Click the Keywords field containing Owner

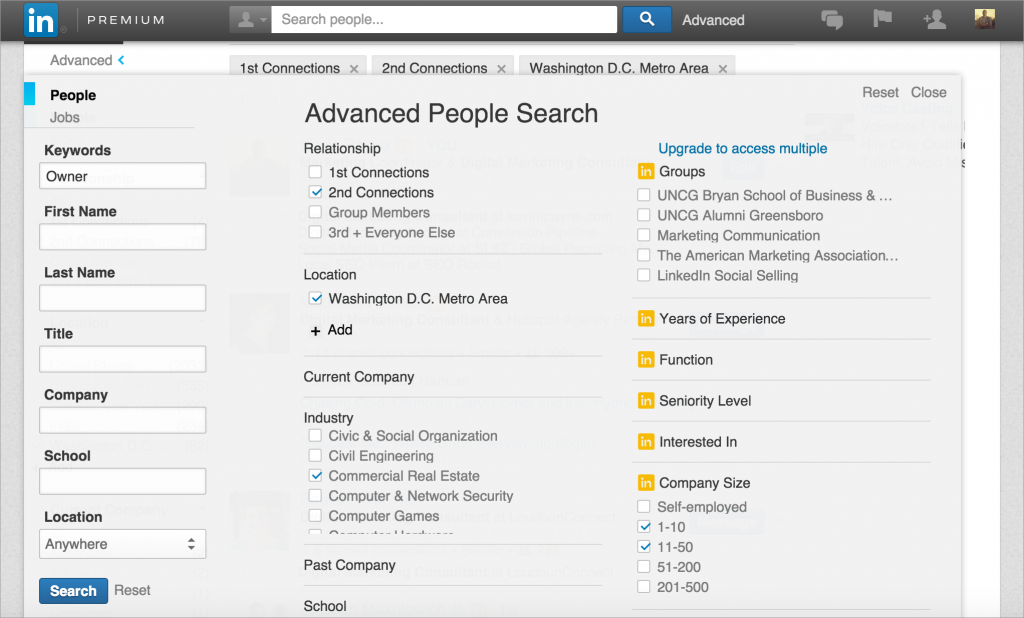click(x=122, y=176)
